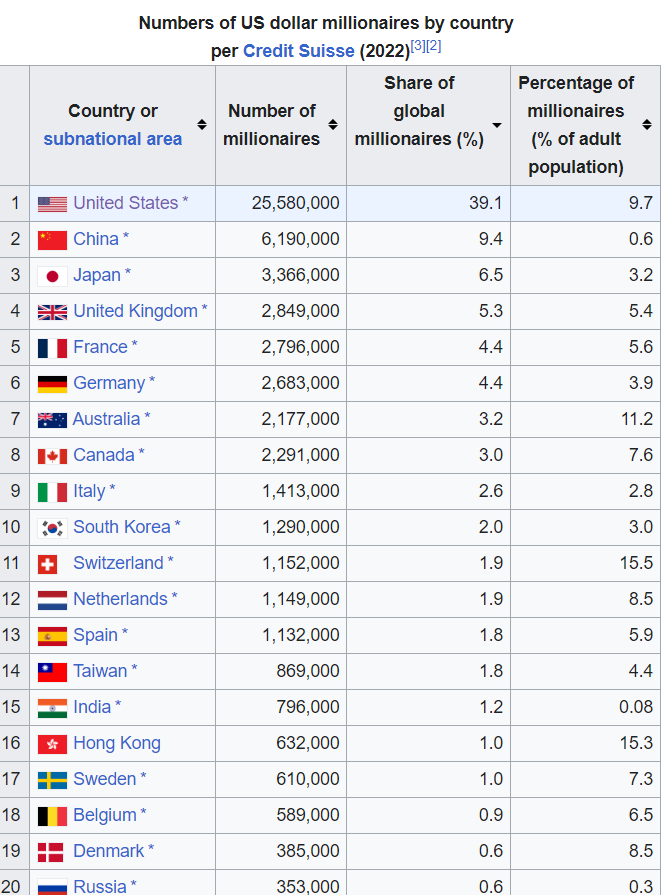This screenshot has height=895, width=672.
Task: Open the Australia country link
Action: click(x=106, y=419)
